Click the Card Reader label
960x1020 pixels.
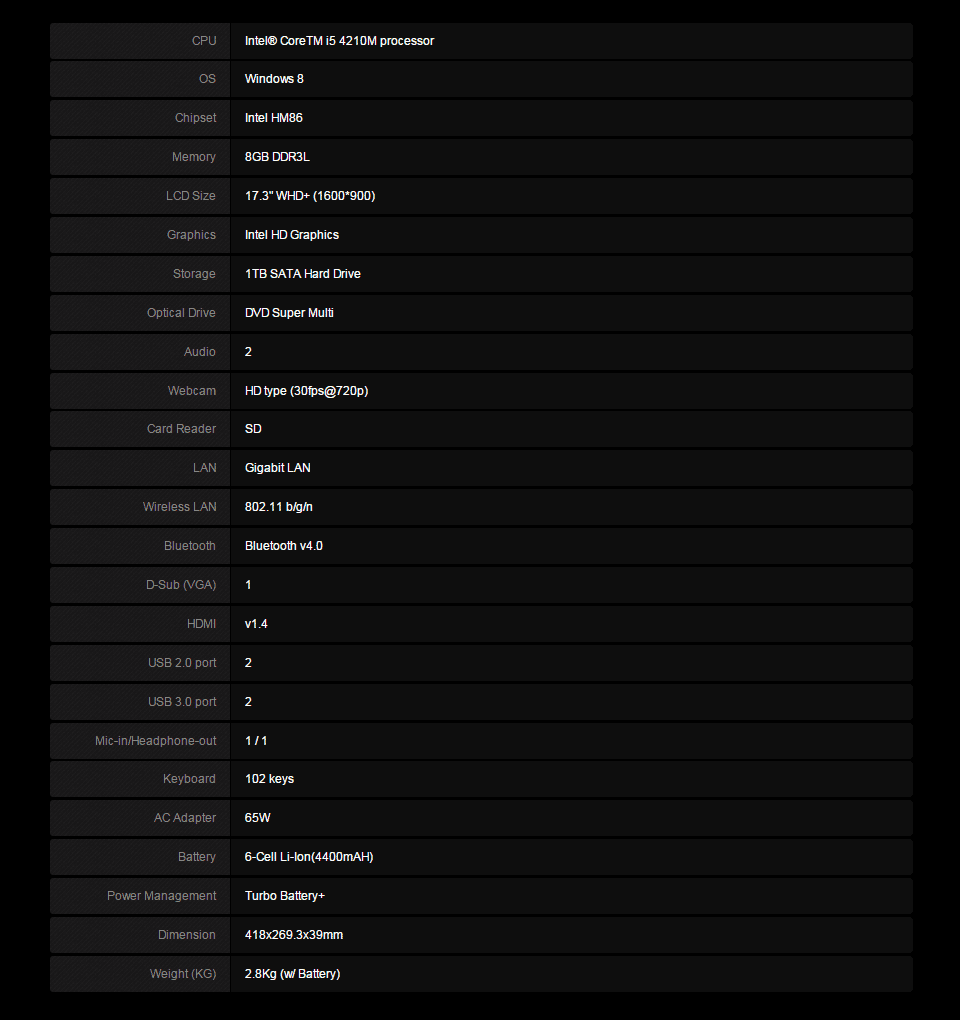181,429
